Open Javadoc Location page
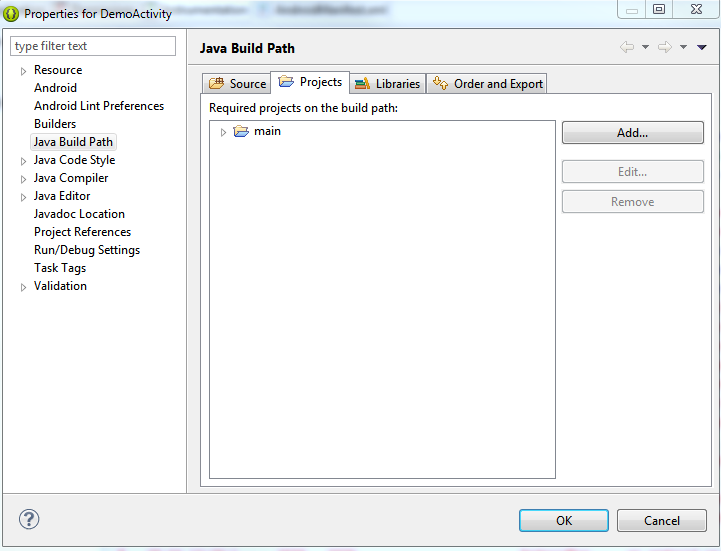The image size is (721, 551). point(79,214)
